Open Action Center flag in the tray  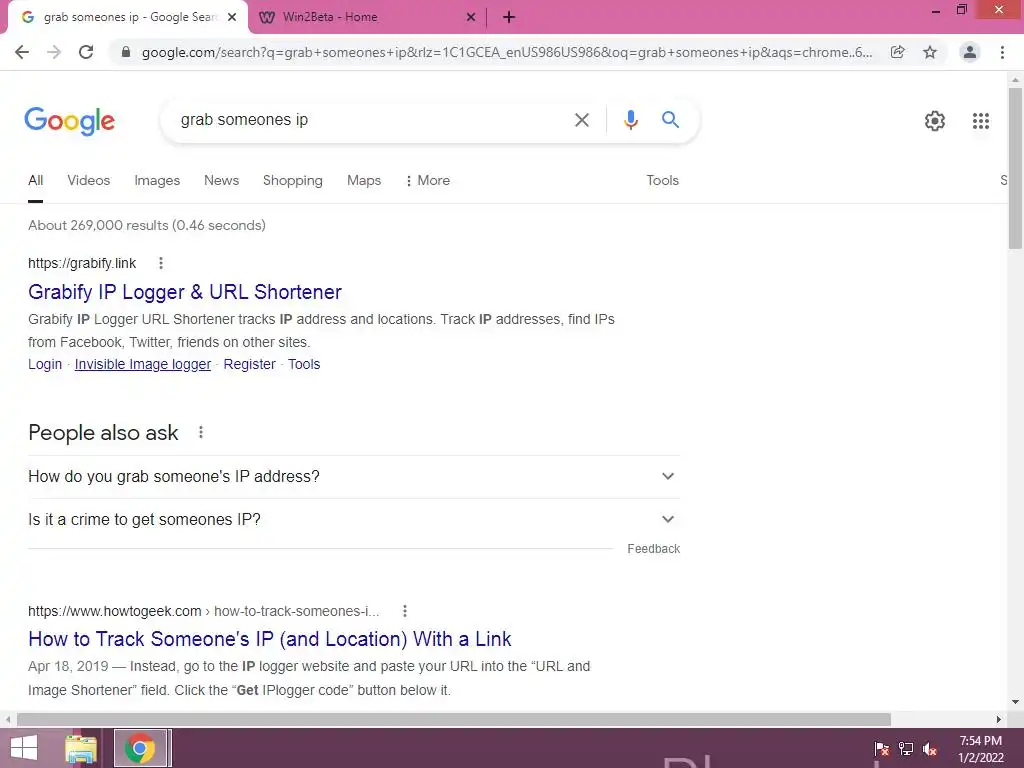point(882,748)
